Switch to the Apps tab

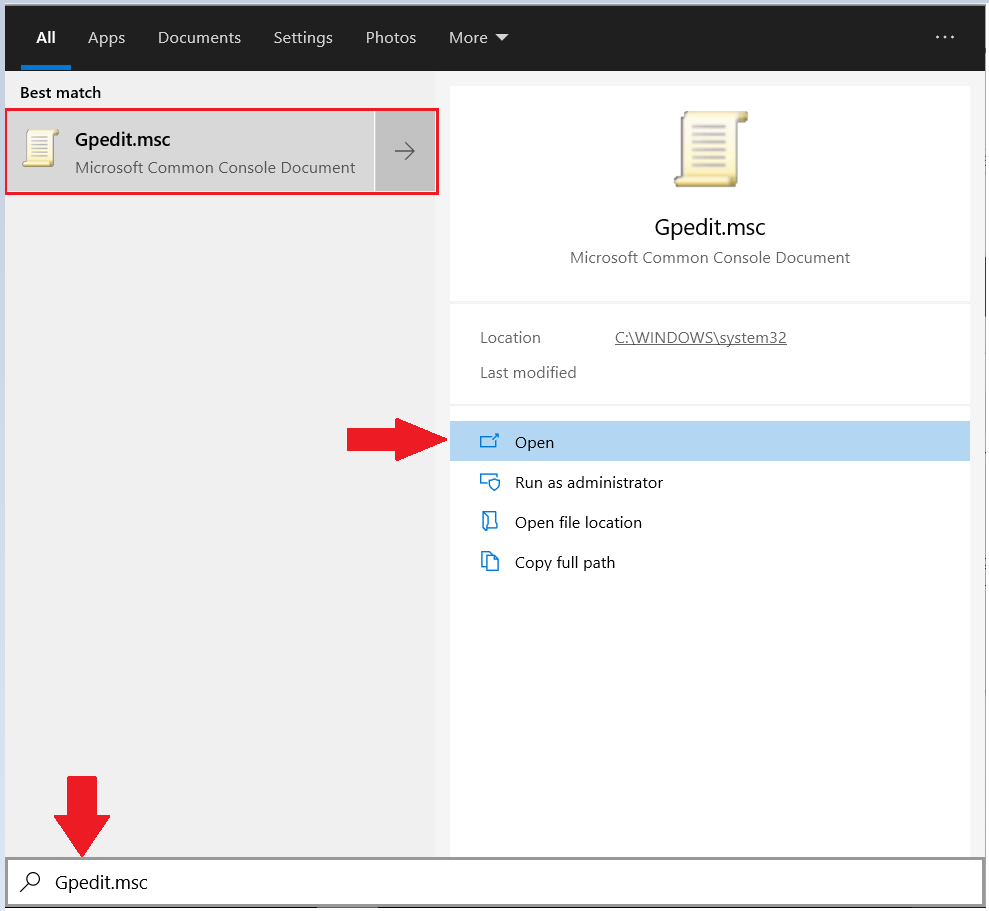[106, 38]
